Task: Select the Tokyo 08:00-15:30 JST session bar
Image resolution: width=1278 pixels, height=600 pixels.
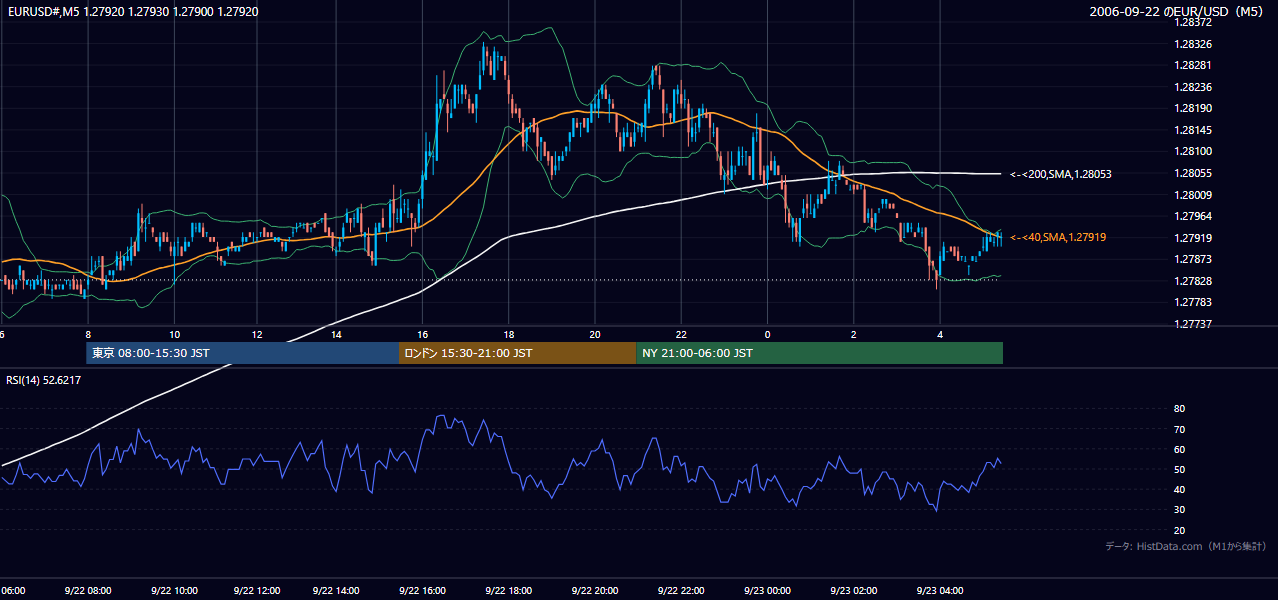Action: click(242, 353)
